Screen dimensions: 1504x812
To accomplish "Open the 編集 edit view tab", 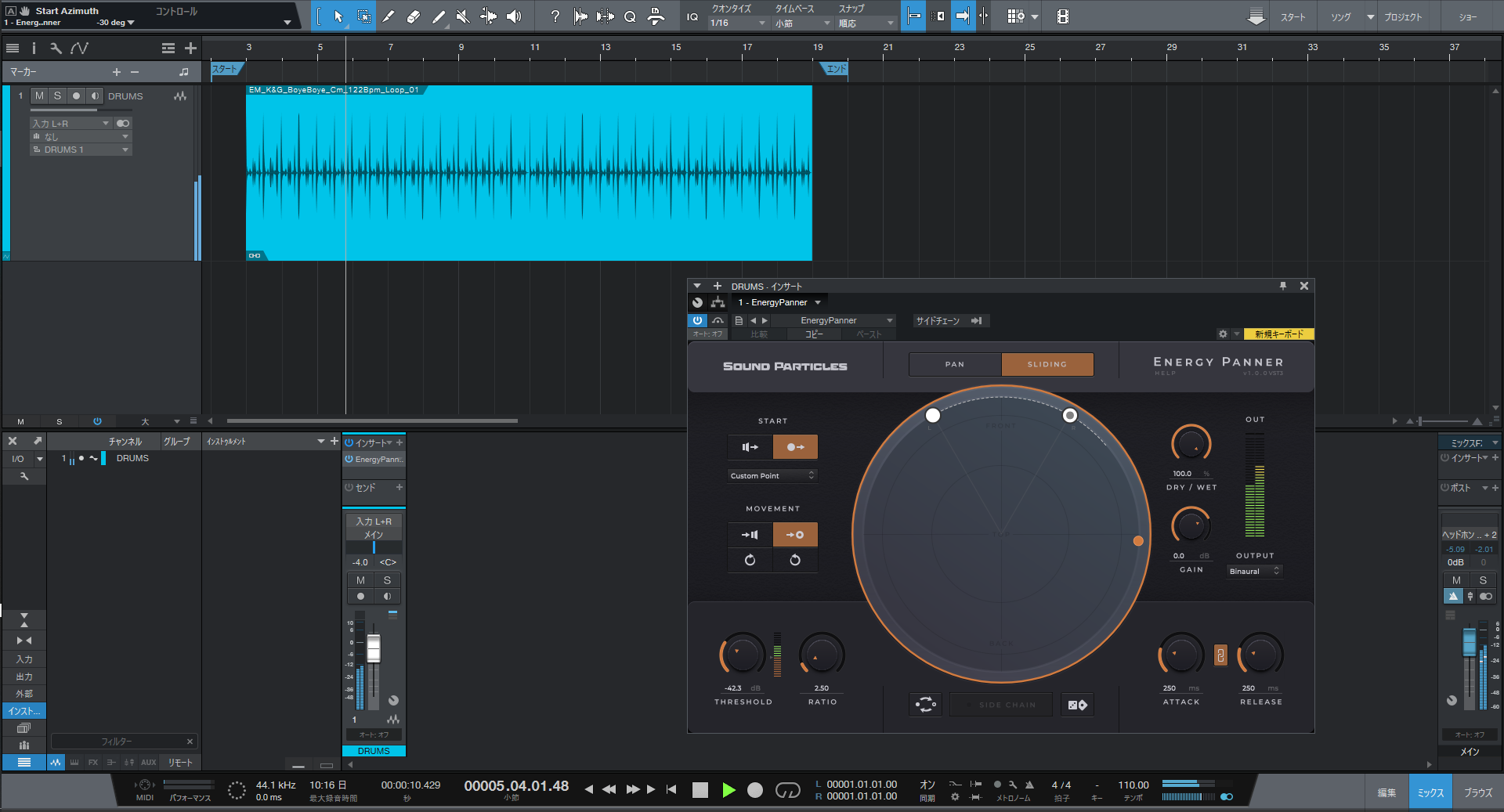I will point(1386,792).
